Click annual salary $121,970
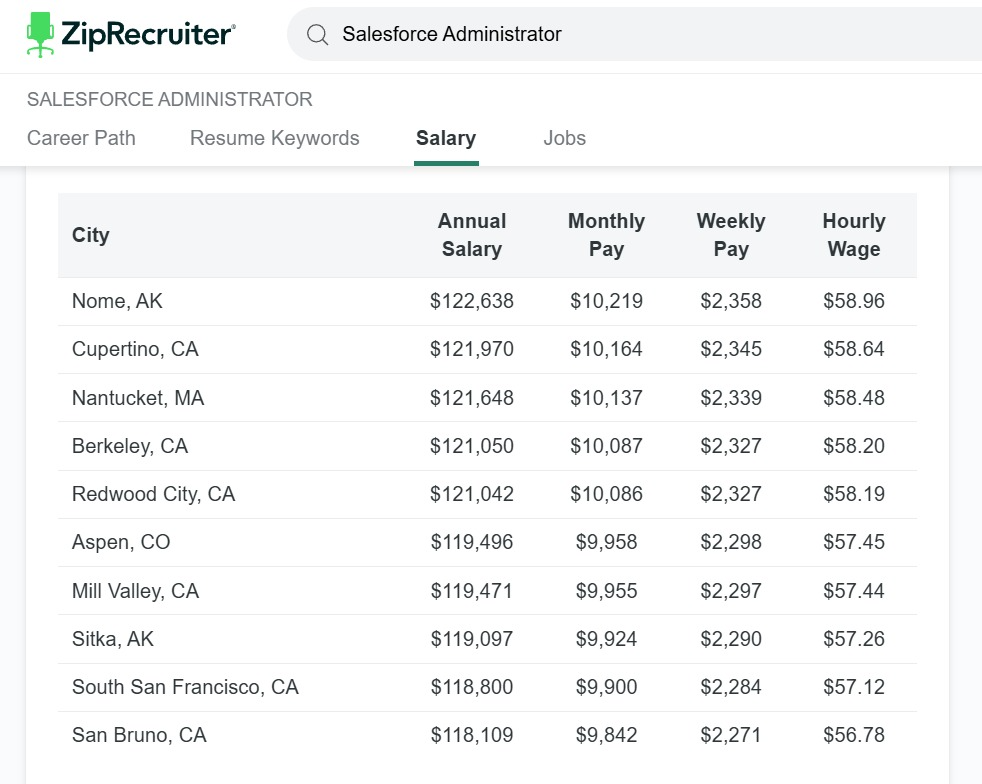 (472, 349)
